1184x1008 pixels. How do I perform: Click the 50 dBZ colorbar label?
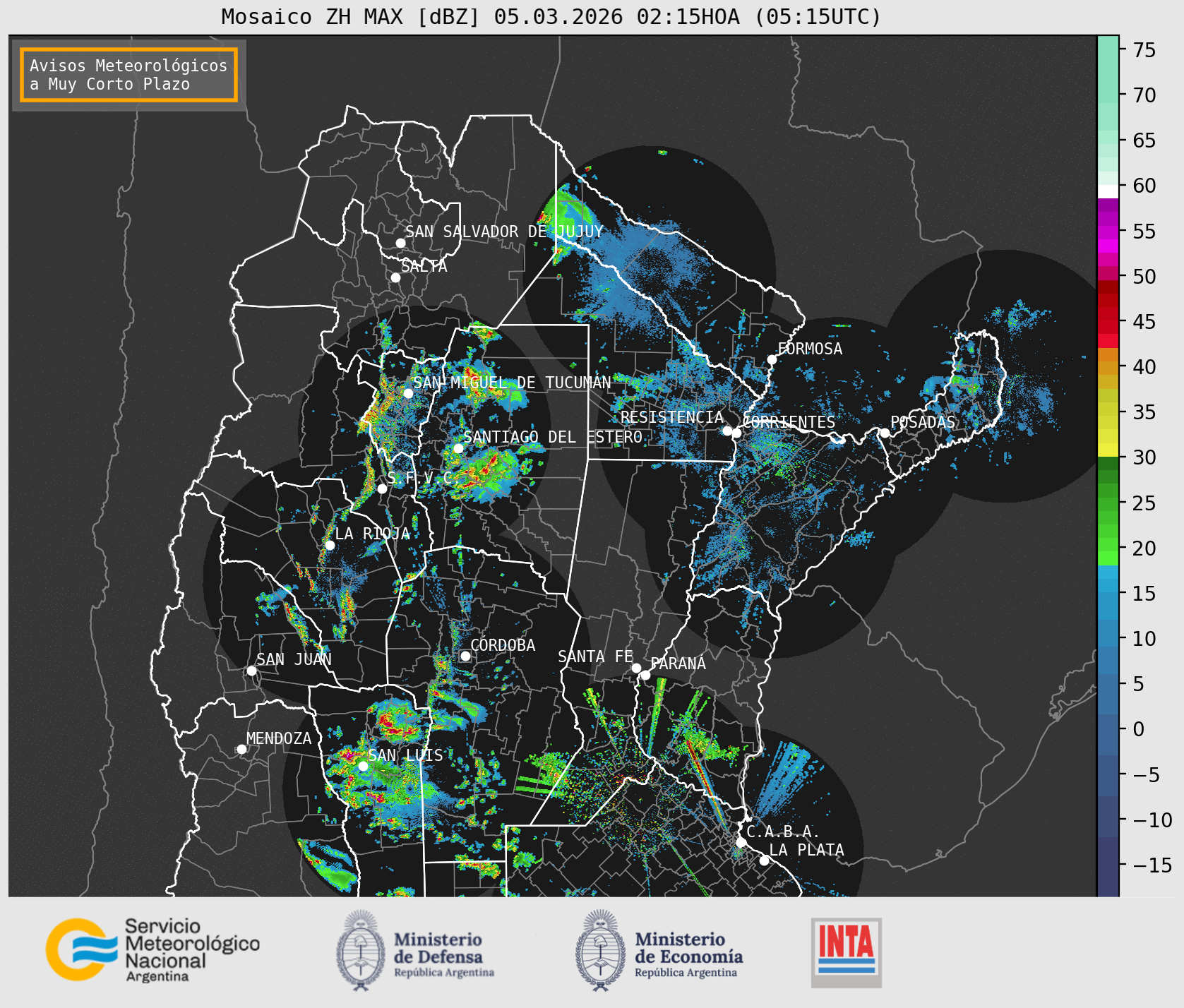tap(1144, 276)
